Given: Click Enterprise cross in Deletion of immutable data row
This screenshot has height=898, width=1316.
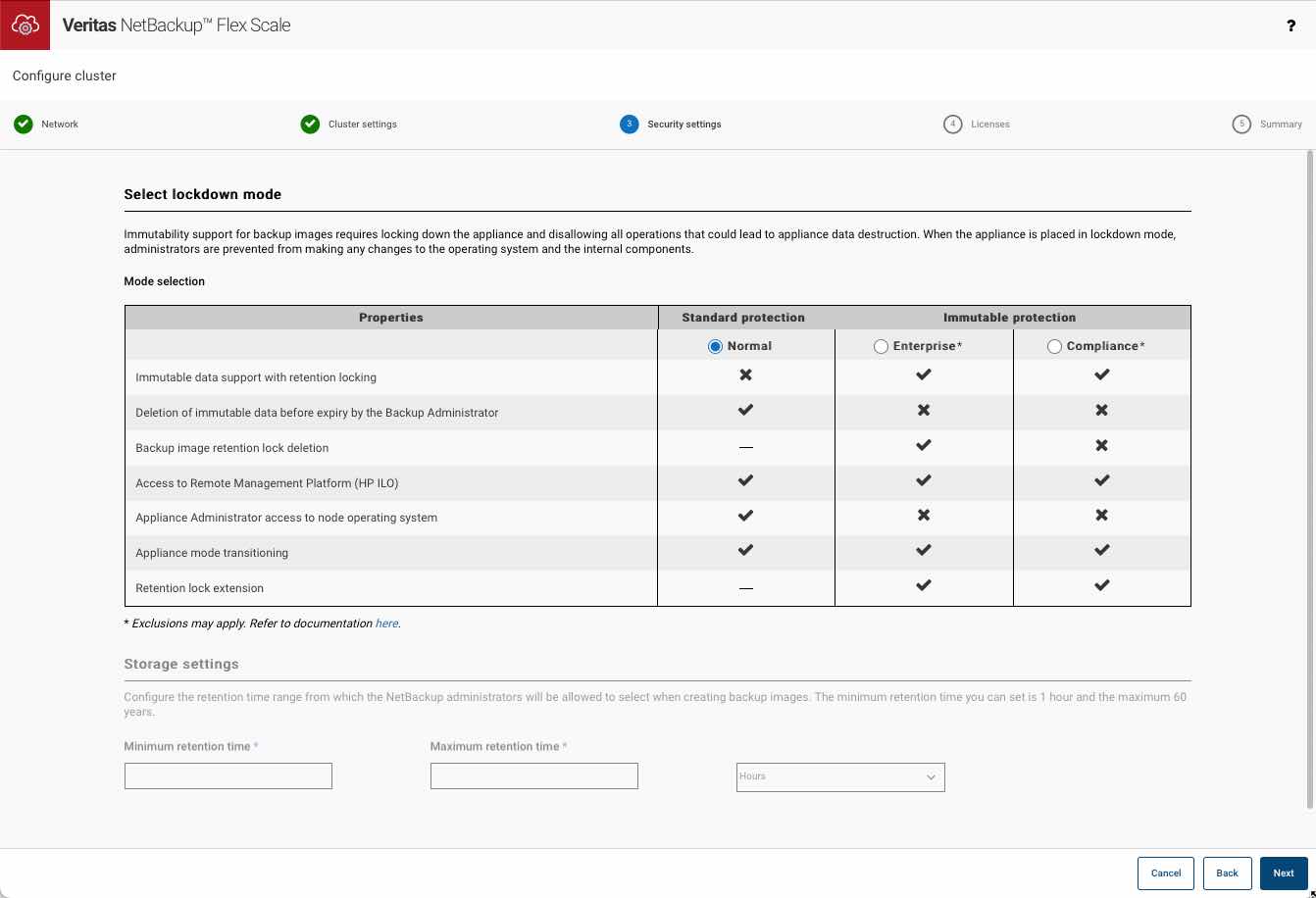Looking at the screenshot, I should 923,411.
